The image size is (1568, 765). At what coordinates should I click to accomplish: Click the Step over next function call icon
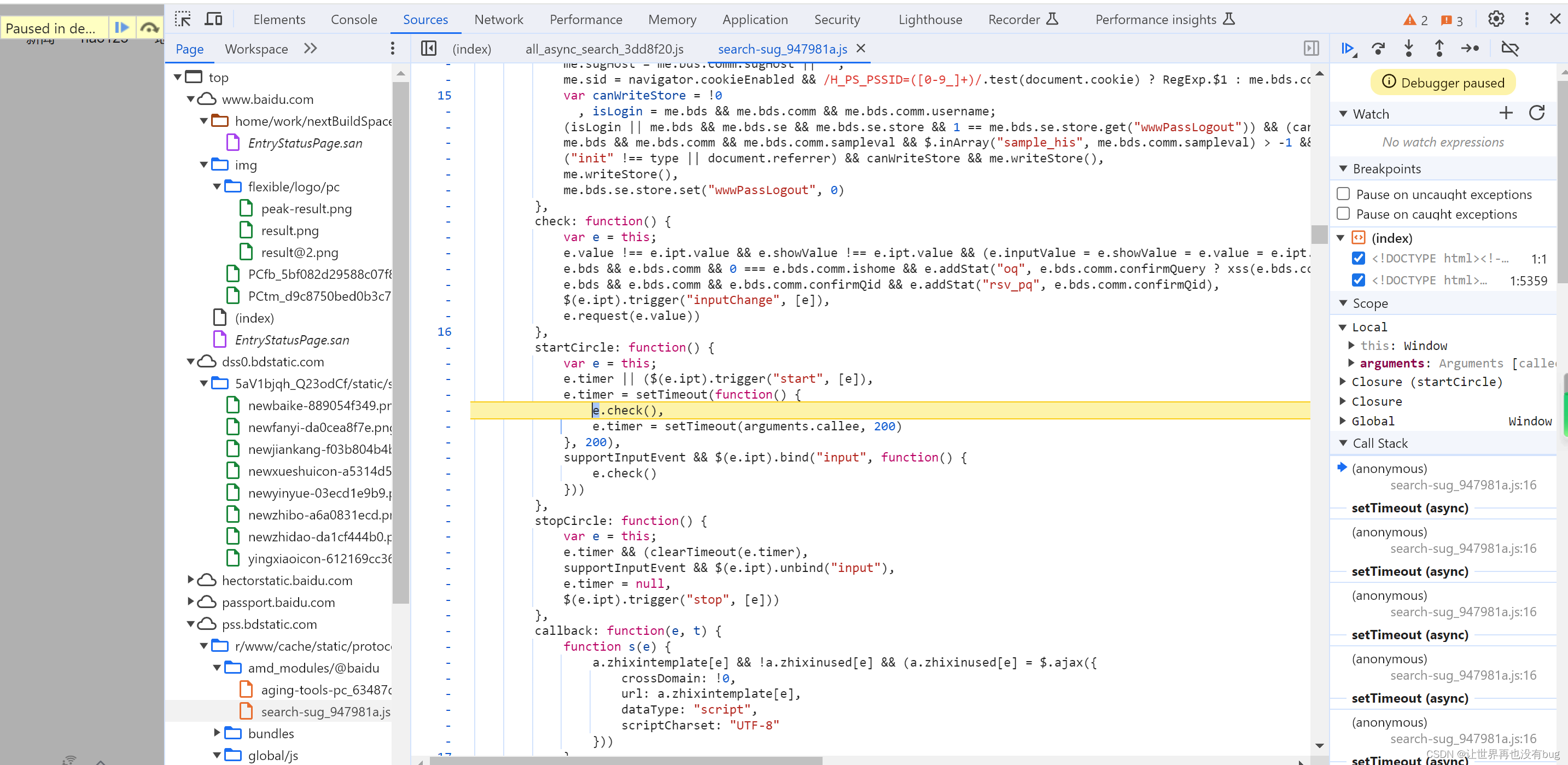(x=1379, y=49)
